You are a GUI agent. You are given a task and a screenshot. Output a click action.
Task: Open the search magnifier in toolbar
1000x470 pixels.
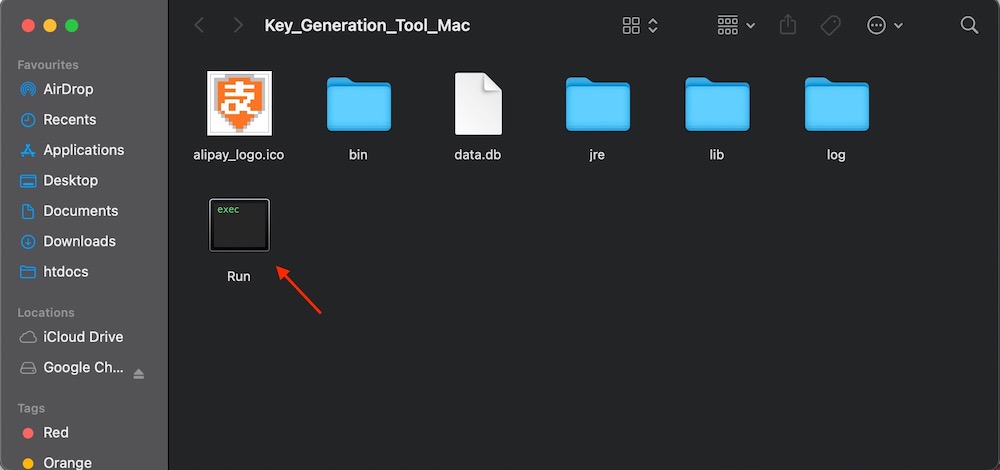[x=969, y=25]
